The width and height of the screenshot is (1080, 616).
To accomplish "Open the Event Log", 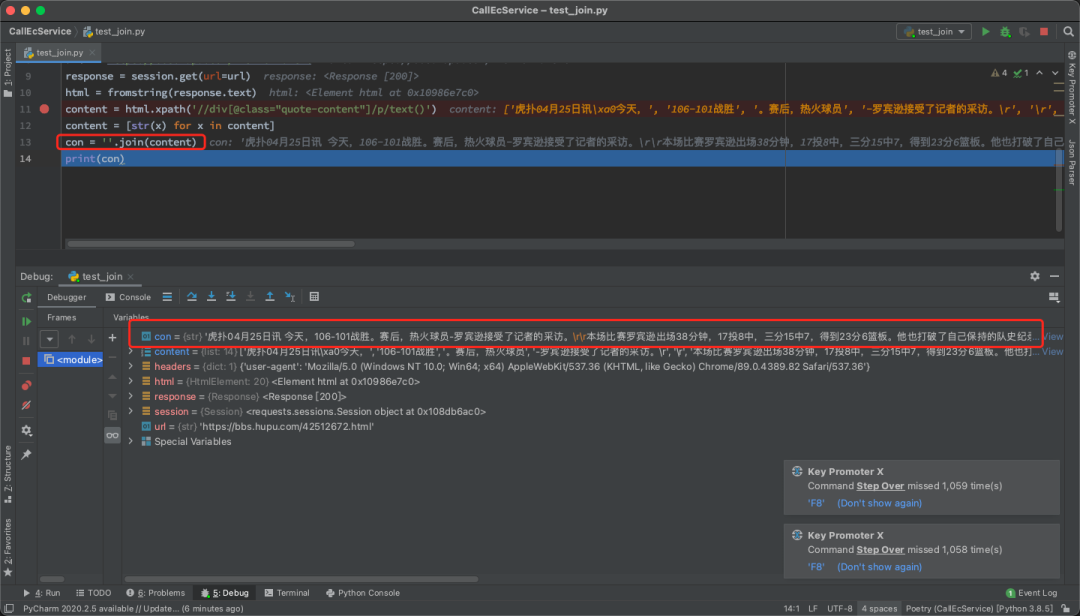I will pos(1031,593).
